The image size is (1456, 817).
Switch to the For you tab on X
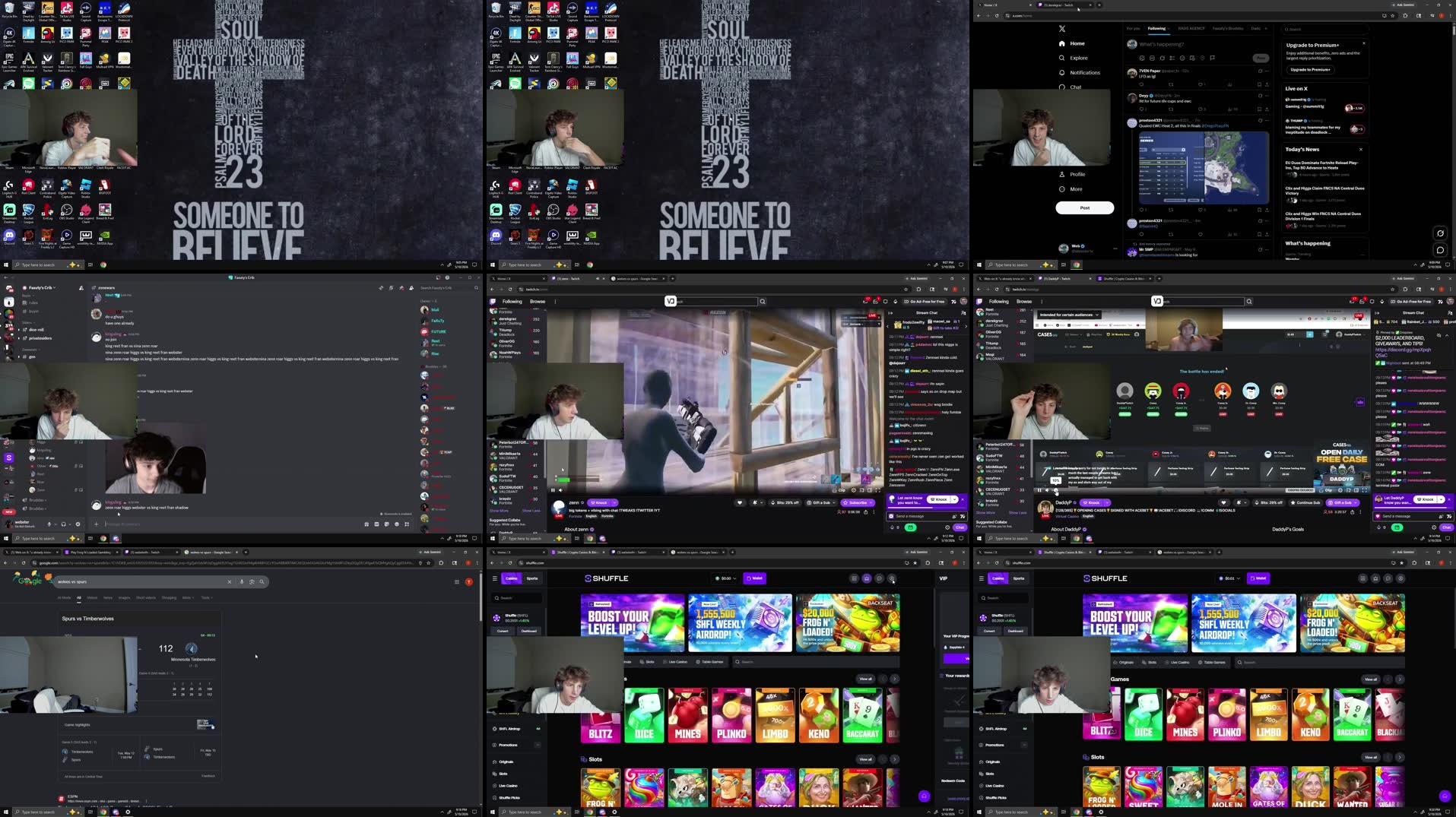pos(1133,28)
